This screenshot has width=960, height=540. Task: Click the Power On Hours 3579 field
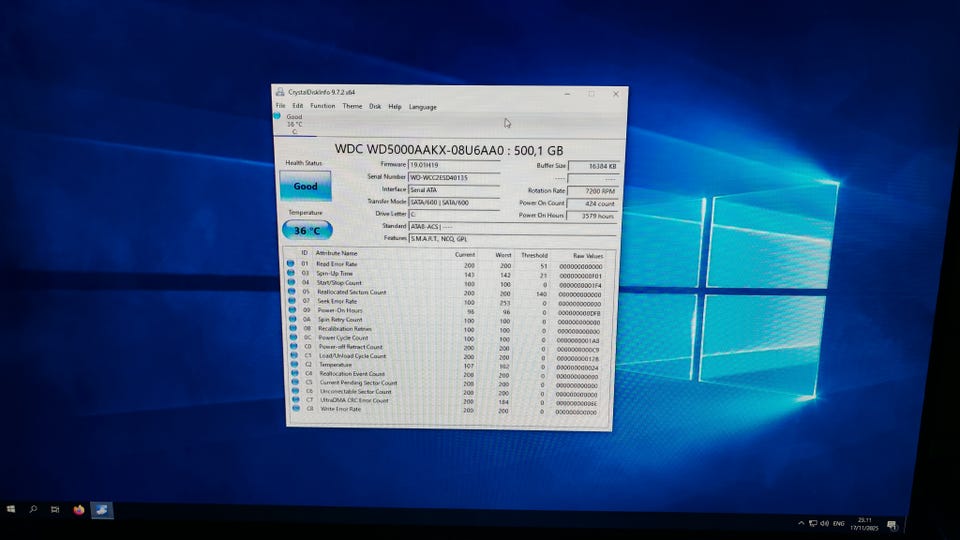click(x=591, y=216)
